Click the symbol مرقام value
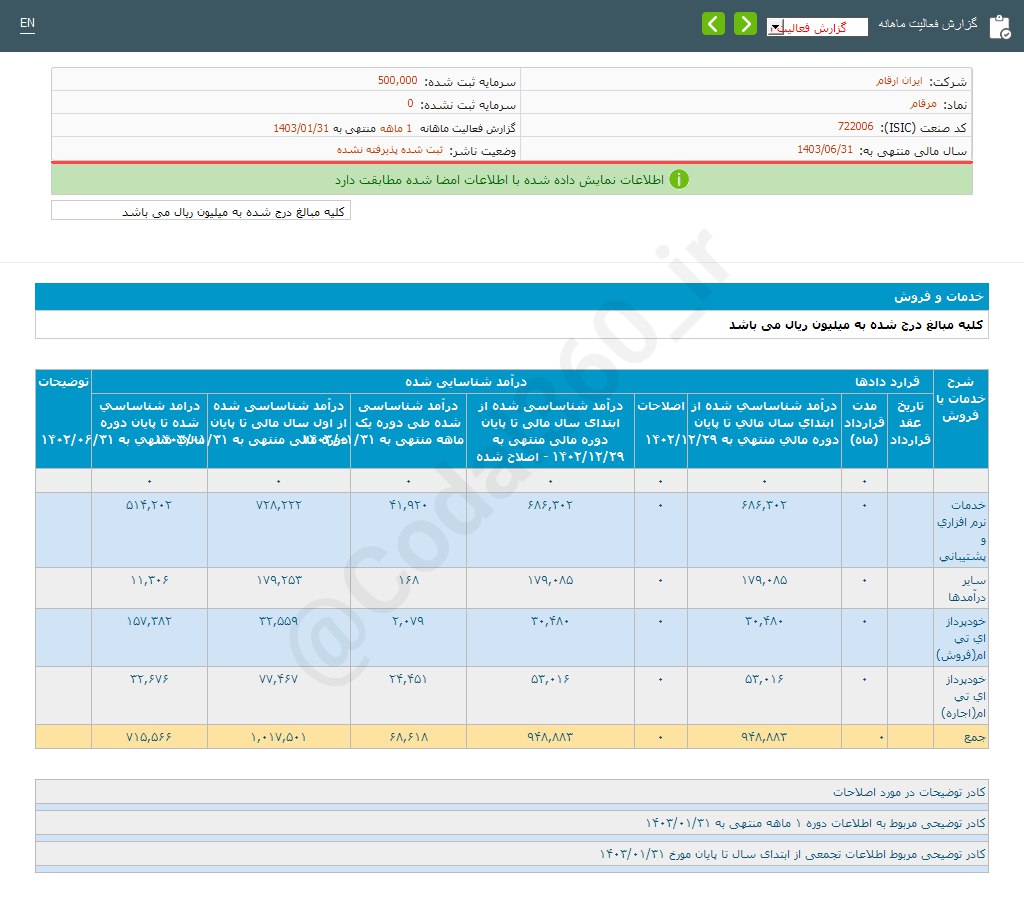1024x913 pixels. 923,104
